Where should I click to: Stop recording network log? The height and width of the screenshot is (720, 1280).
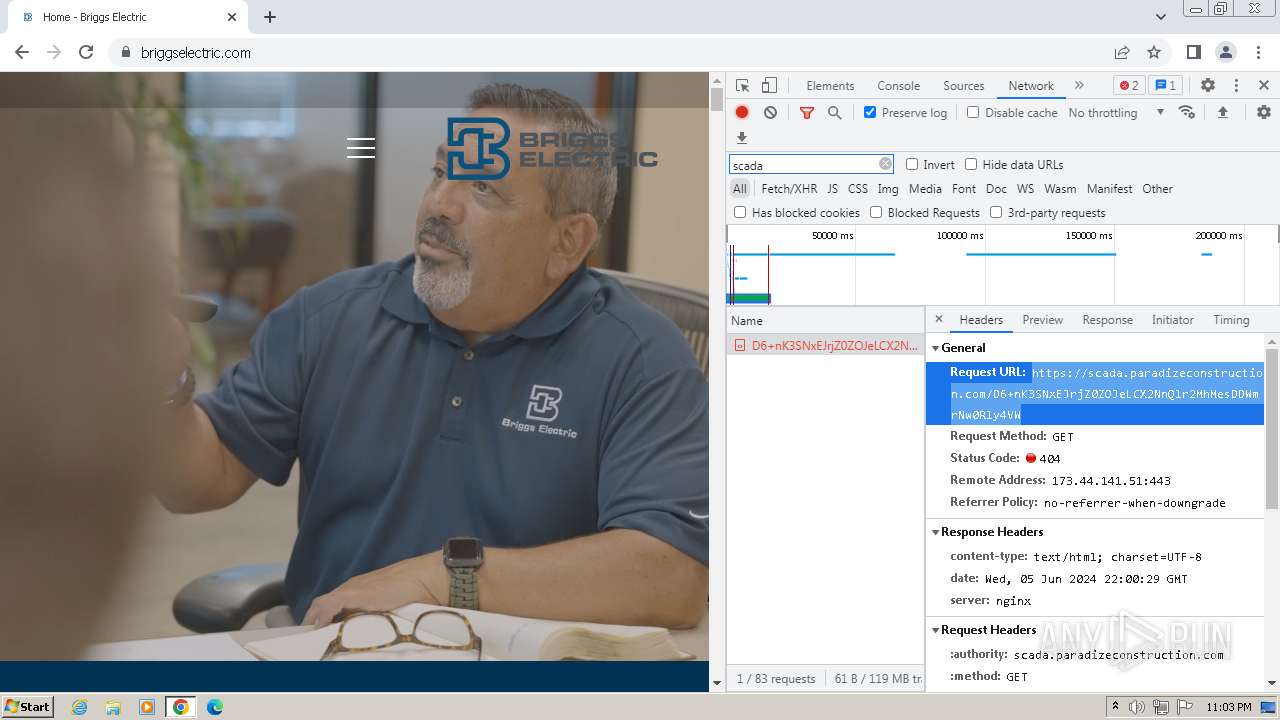click(x=742, y=113)
